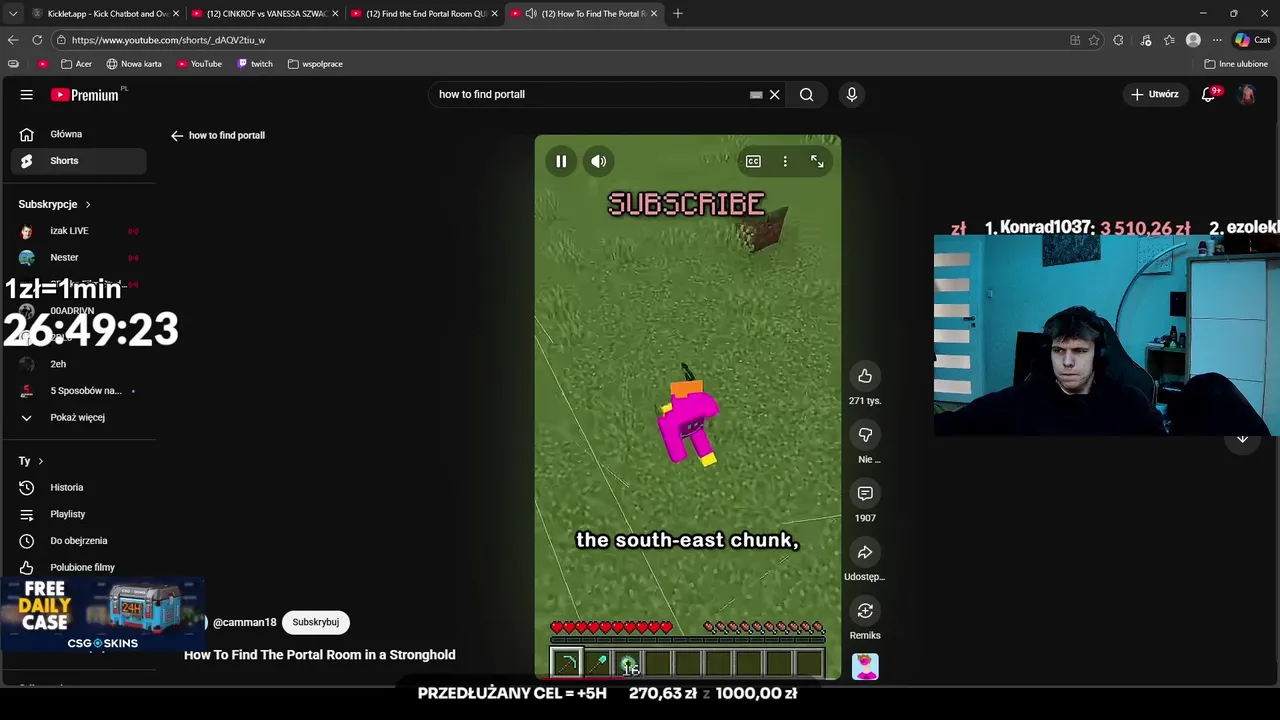Screen dimensions: 1280x720
Task: Open Do obejrzenia watch later list
Action: click(78, 541)
